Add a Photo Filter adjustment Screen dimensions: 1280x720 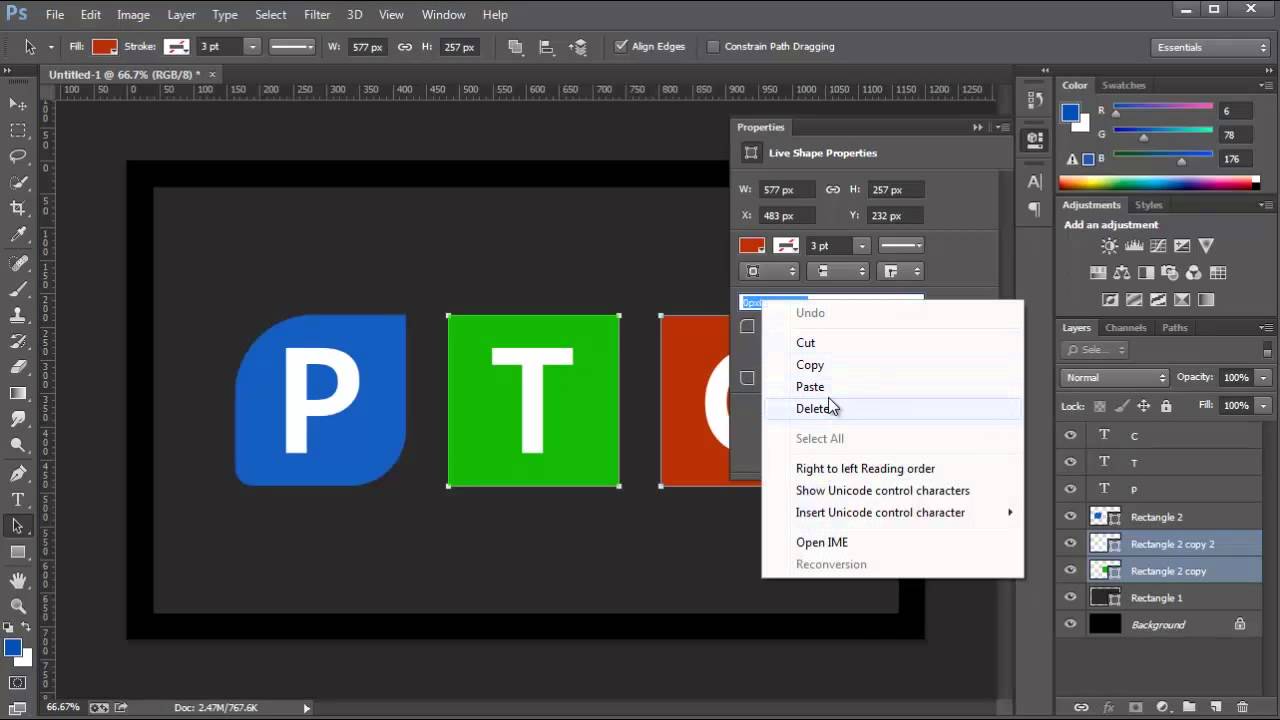coord(1170,272)
